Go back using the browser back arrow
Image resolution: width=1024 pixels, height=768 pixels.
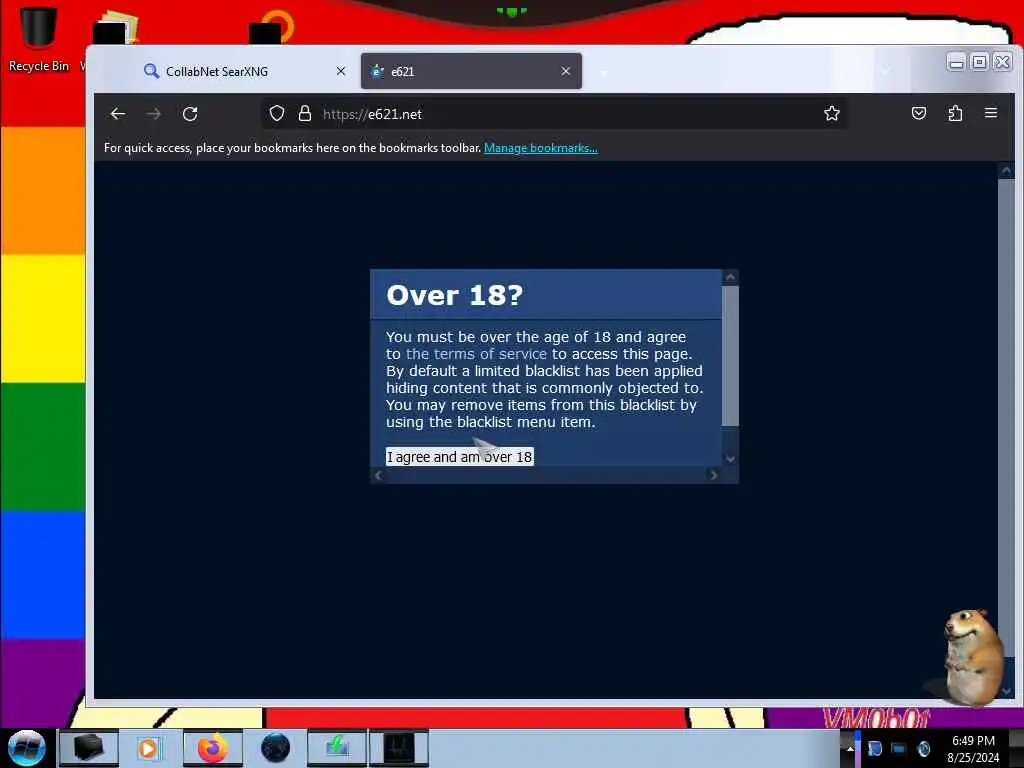tap(118, 114)
